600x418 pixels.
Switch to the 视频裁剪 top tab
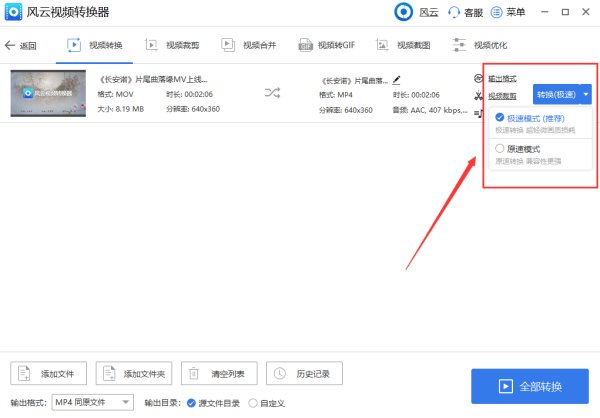coord(172,45)
